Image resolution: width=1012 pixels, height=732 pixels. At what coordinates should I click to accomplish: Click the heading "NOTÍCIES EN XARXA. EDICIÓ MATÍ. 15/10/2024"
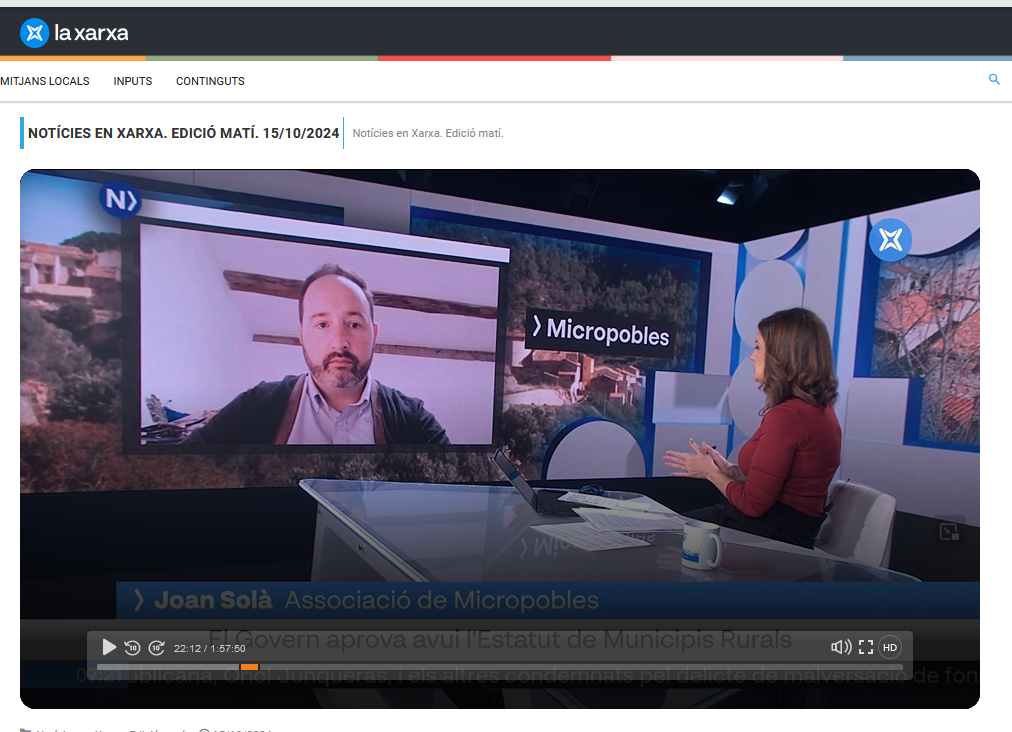[x=183, y=133]
